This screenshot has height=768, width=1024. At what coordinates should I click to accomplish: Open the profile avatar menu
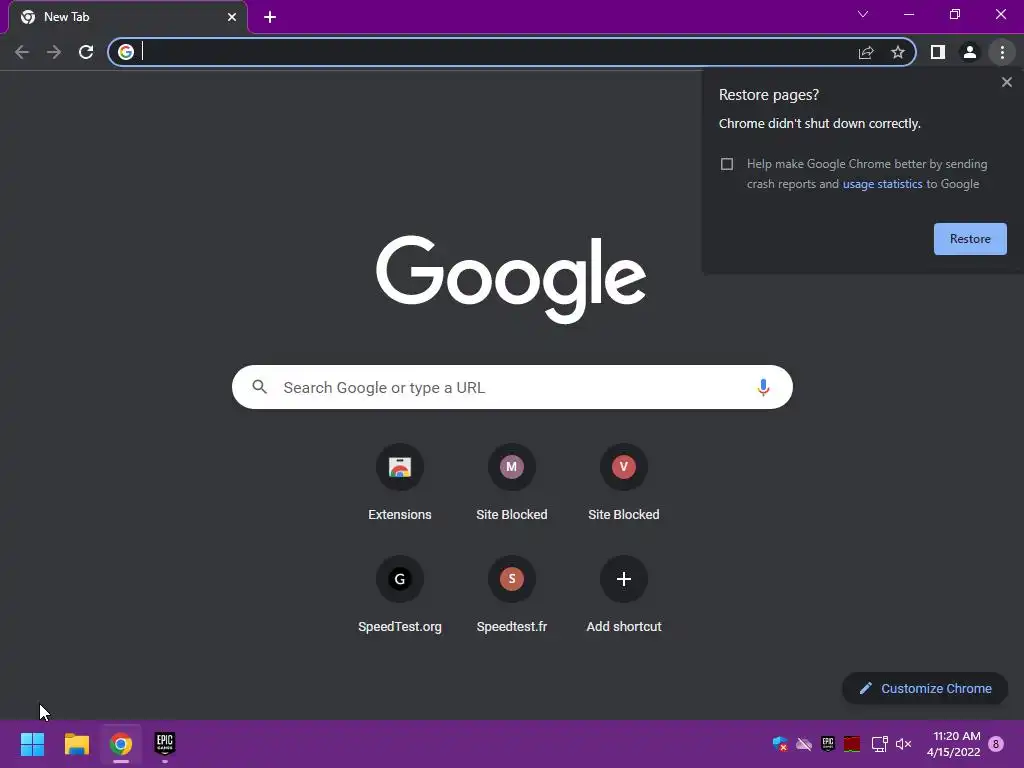(x=970, y=52)
